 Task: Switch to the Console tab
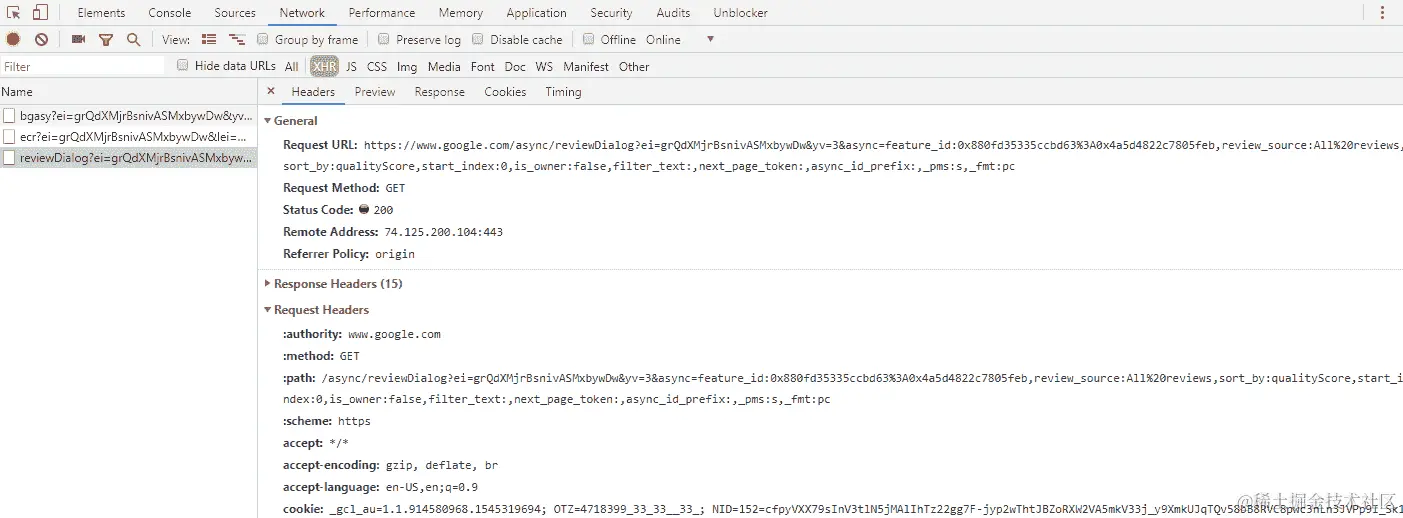(x=170, y=13)
